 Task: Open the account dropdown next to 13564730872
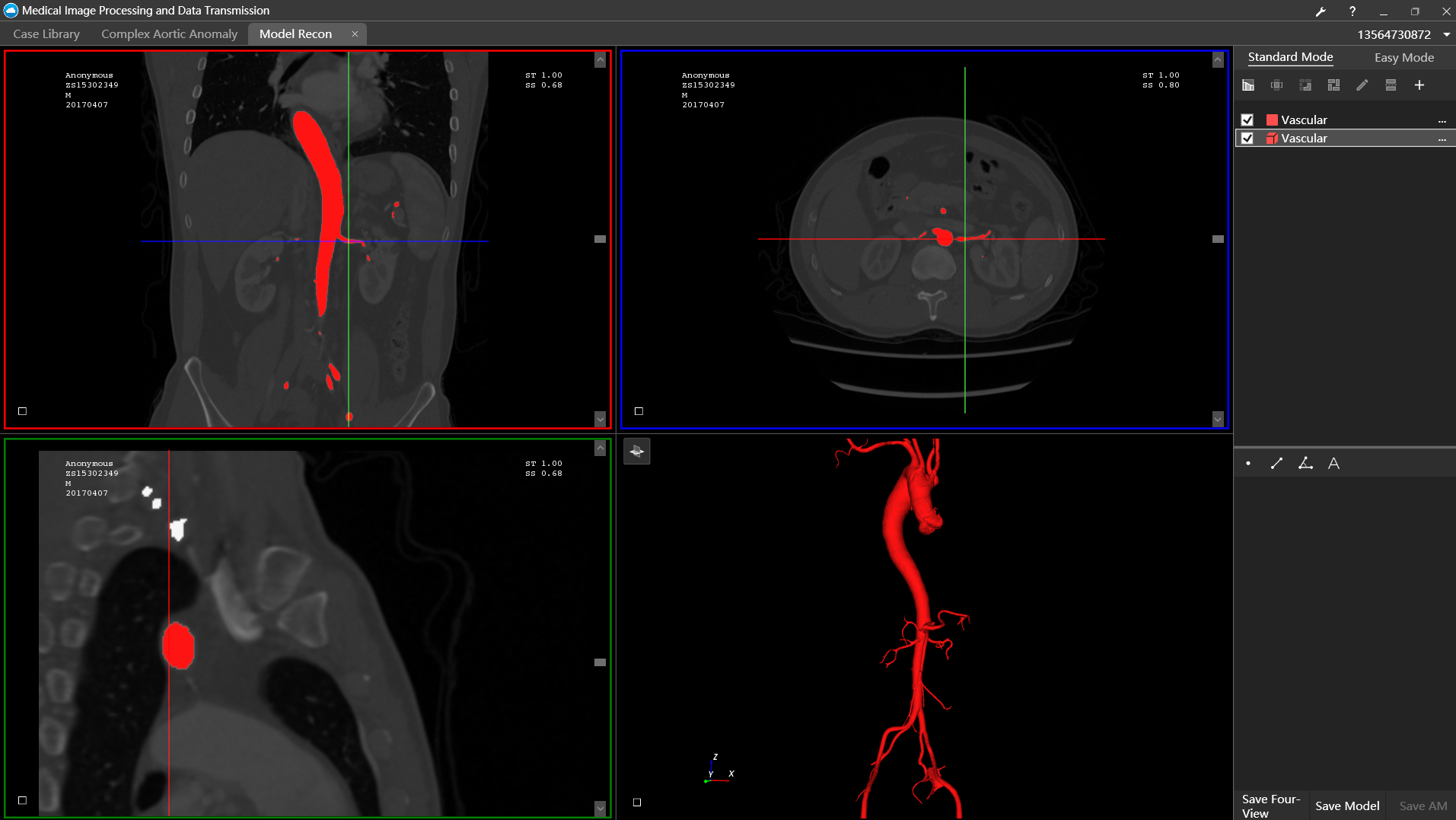coord(1446,34)
